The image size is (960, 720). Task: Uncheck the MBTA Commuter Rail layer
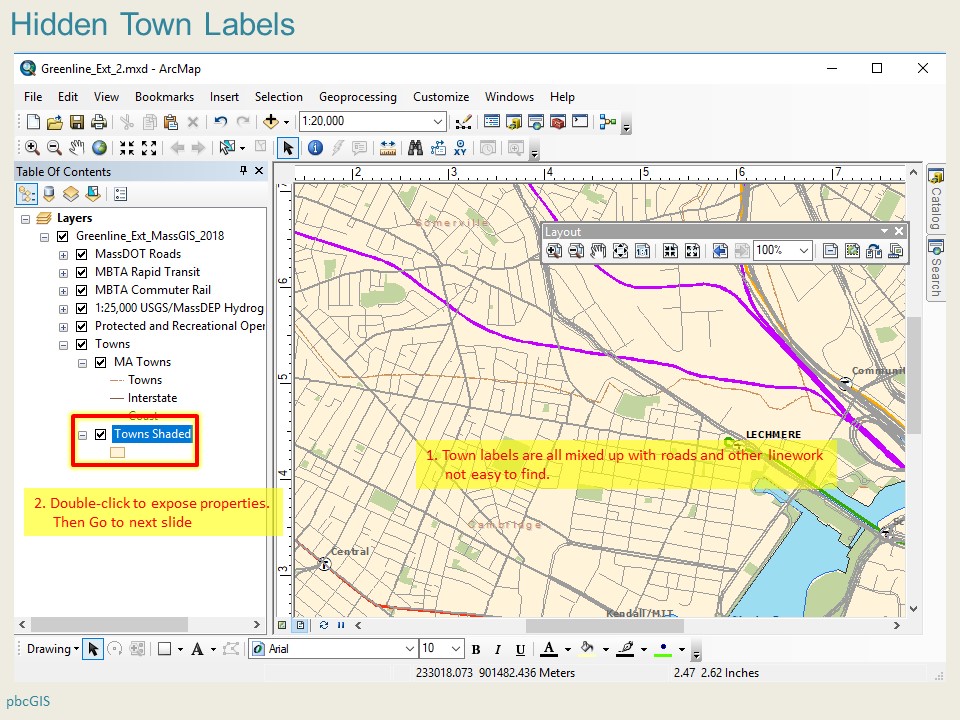tap(81, 290)
